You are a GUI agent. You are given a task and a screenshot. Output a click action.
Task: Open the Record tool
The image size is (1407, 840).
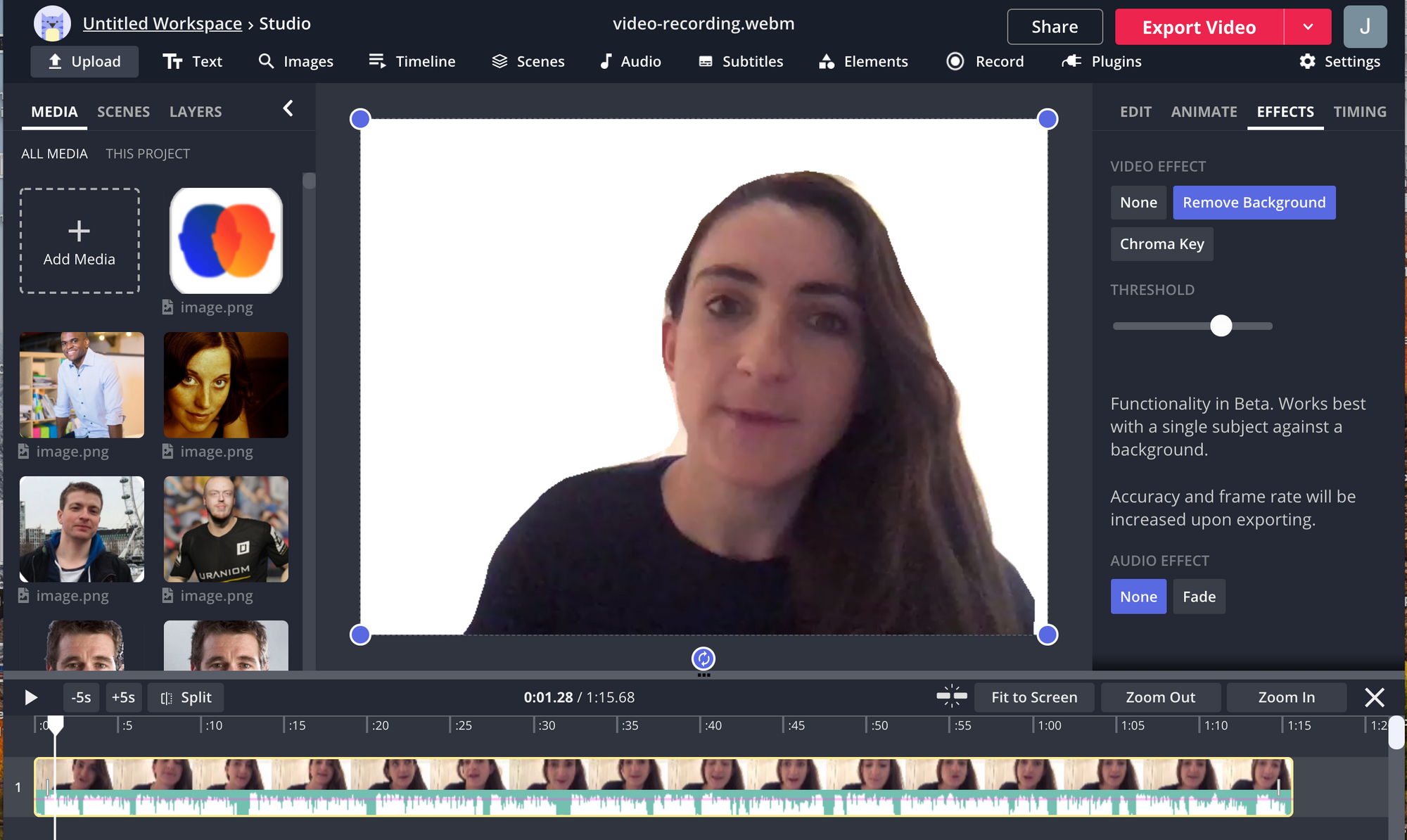(x=985, y=62)
